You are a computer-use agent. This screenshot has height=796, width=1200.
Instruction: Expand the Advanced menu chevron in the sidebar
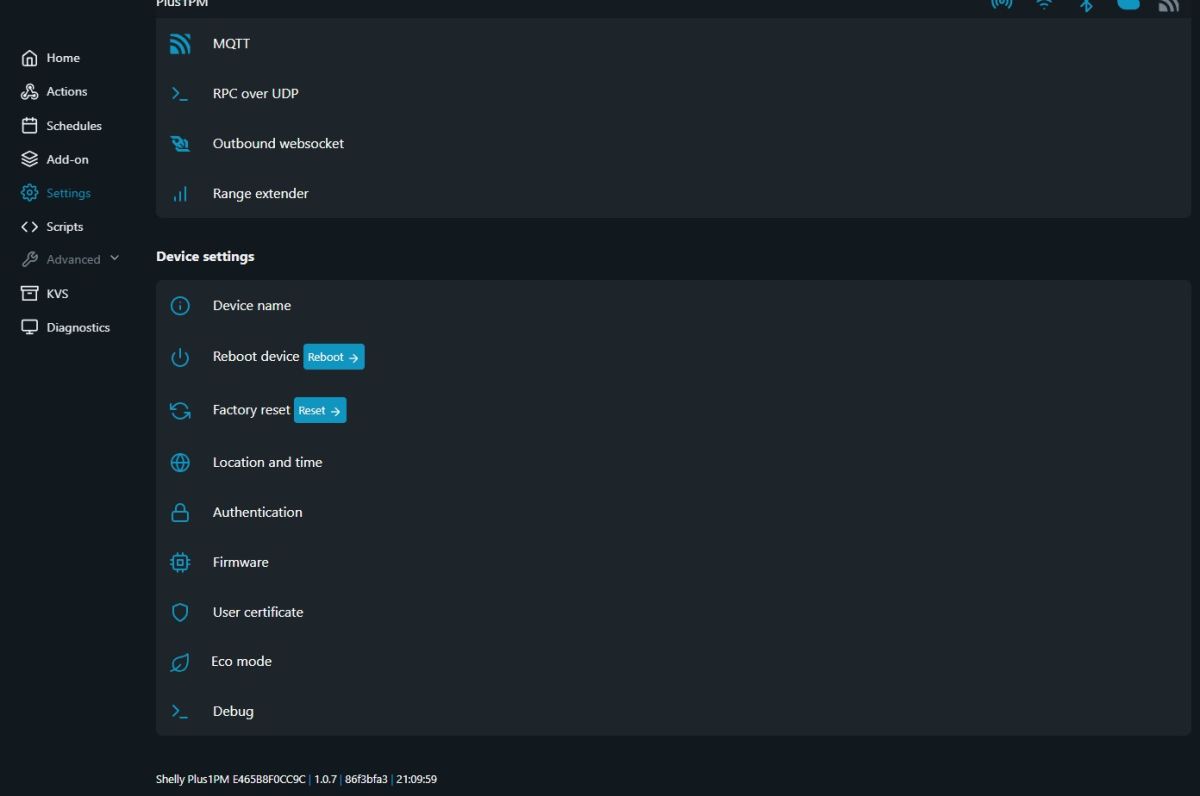(114, 258)
